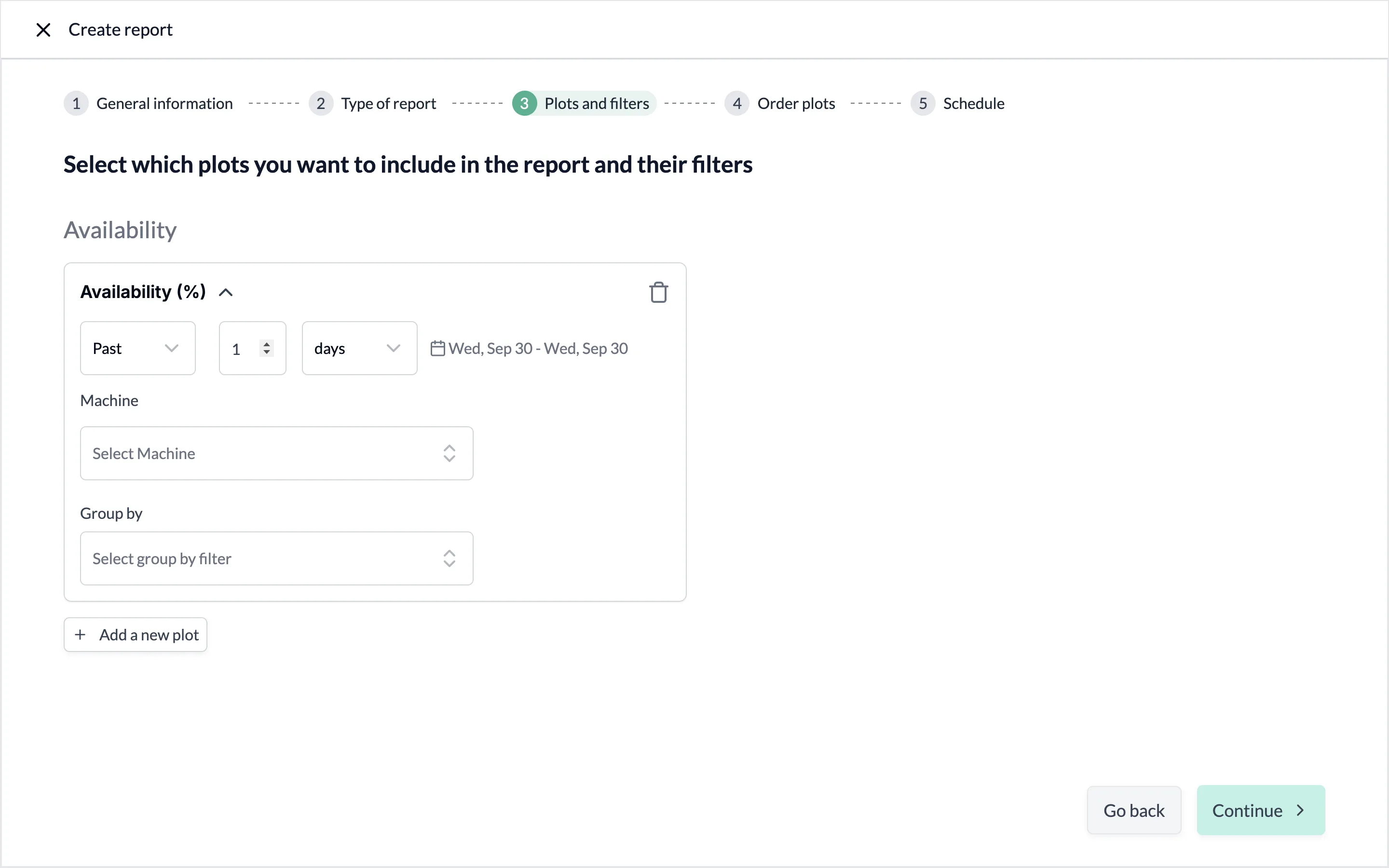Click the Availability section heading
The height and width of the screenshot is (868, 1389).
click(120, 230)
